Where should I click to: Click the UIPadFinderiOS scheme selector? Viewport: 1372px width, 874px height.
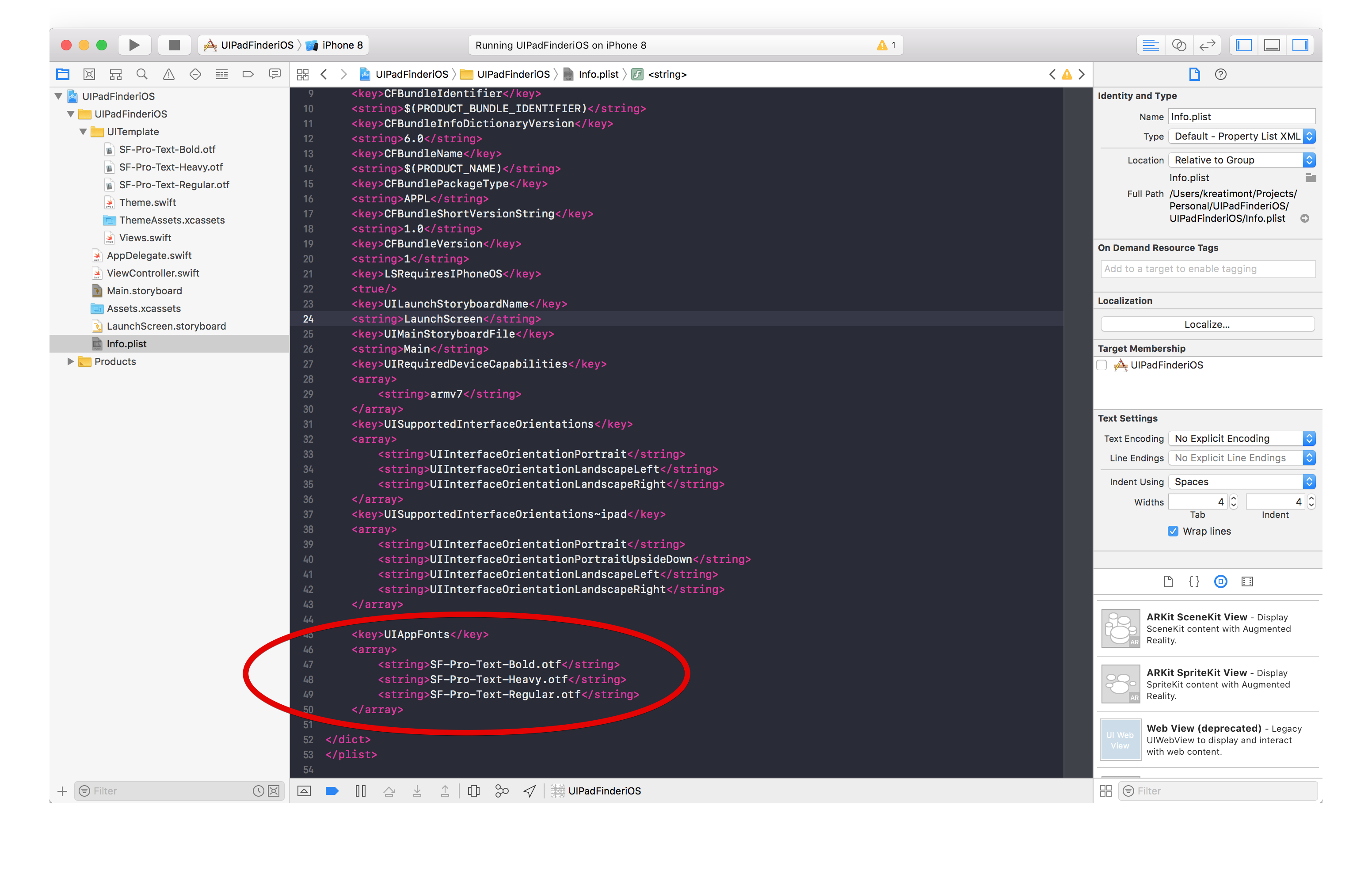click(x=249, y=45)
